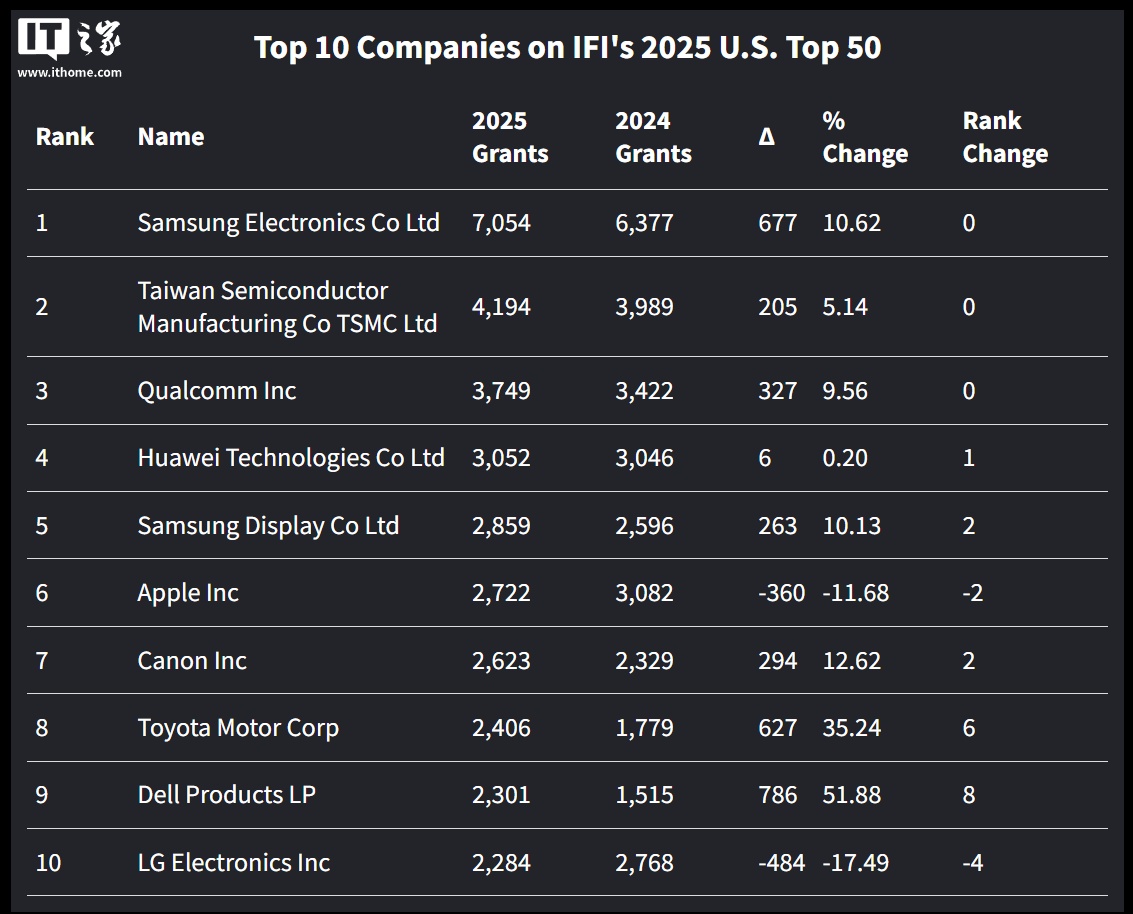Click Toyota Motor Corp in table
Image resolution: width=1133 pixels, height=914 pixels.
tap(238, 728)
